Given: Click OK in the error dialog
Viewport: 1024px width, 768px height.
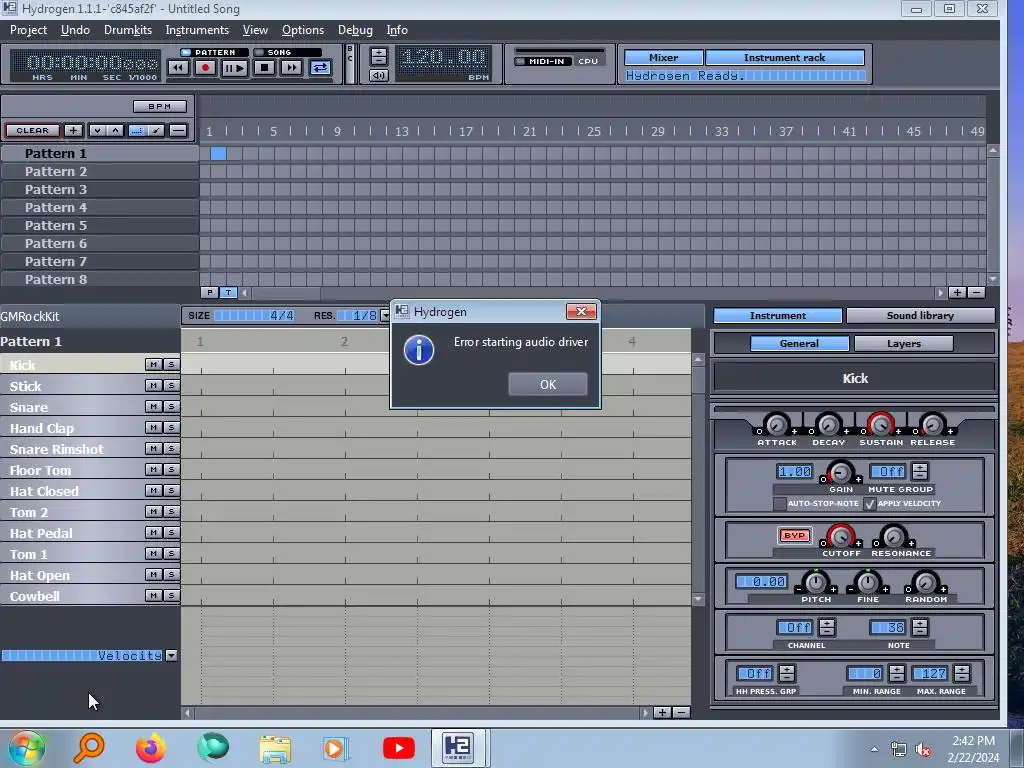Looking at the screenshot, I should (548, 385).
